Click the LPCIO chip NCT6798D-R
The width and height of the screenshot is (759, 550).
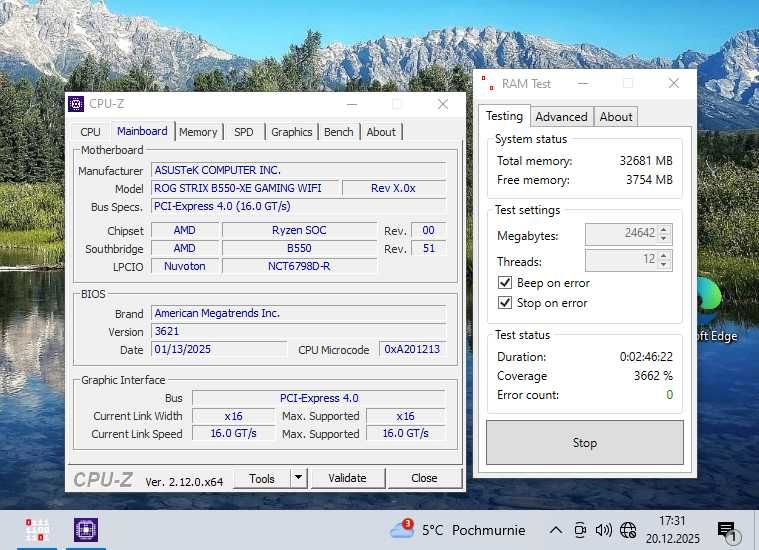pyautogui.click(x=299, y=266)
